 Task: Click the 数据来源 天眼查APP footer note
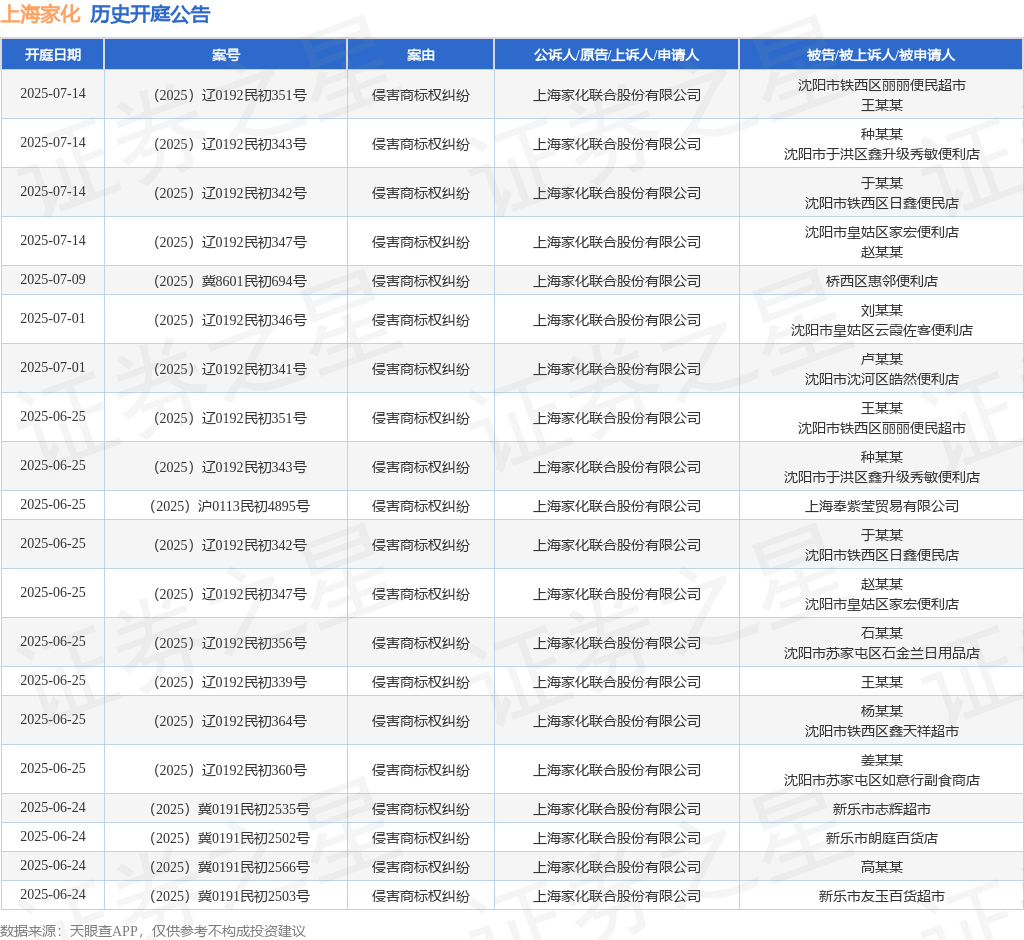click(x=153, y=931)
